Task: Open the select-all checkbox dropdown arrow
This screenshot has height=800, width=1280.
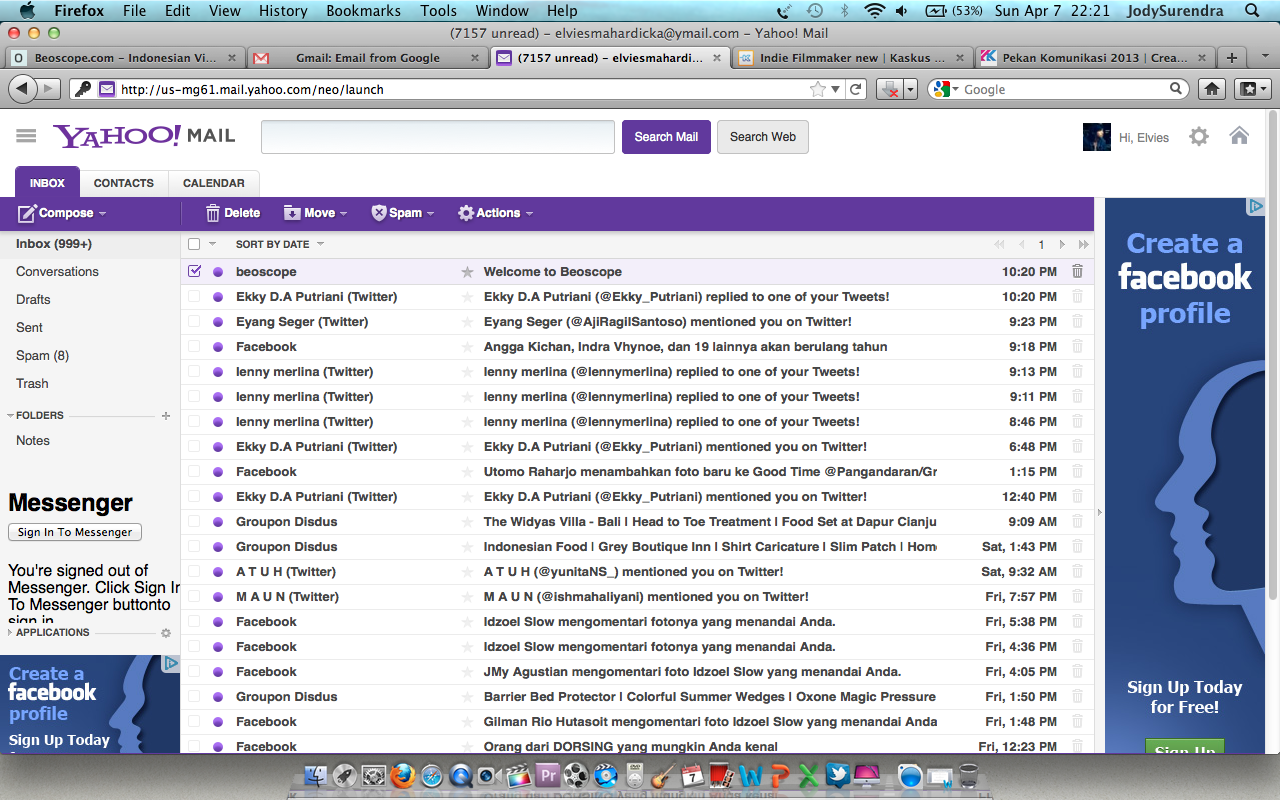Action: pyautogui.click(x=212, y=245)
